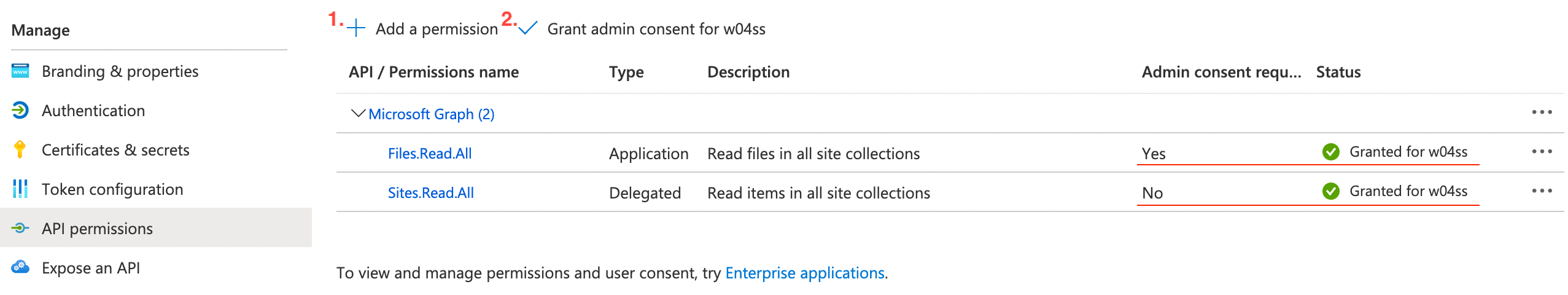Go to Certificates & secrets
The height and width of the screenshot is (295, 1568).
[x=115, y=150]
